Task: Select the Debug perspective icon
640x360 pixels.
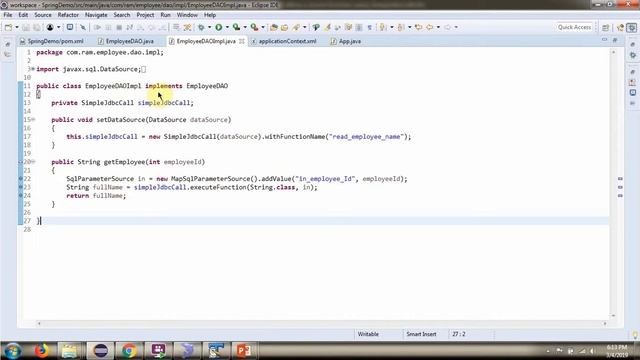Action: point(632,27)
